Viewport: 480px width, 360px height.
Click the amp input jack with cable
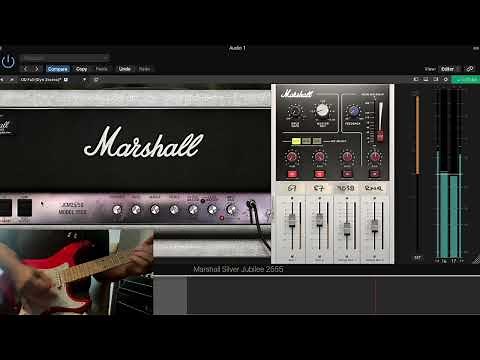click(x=251, y=204)
